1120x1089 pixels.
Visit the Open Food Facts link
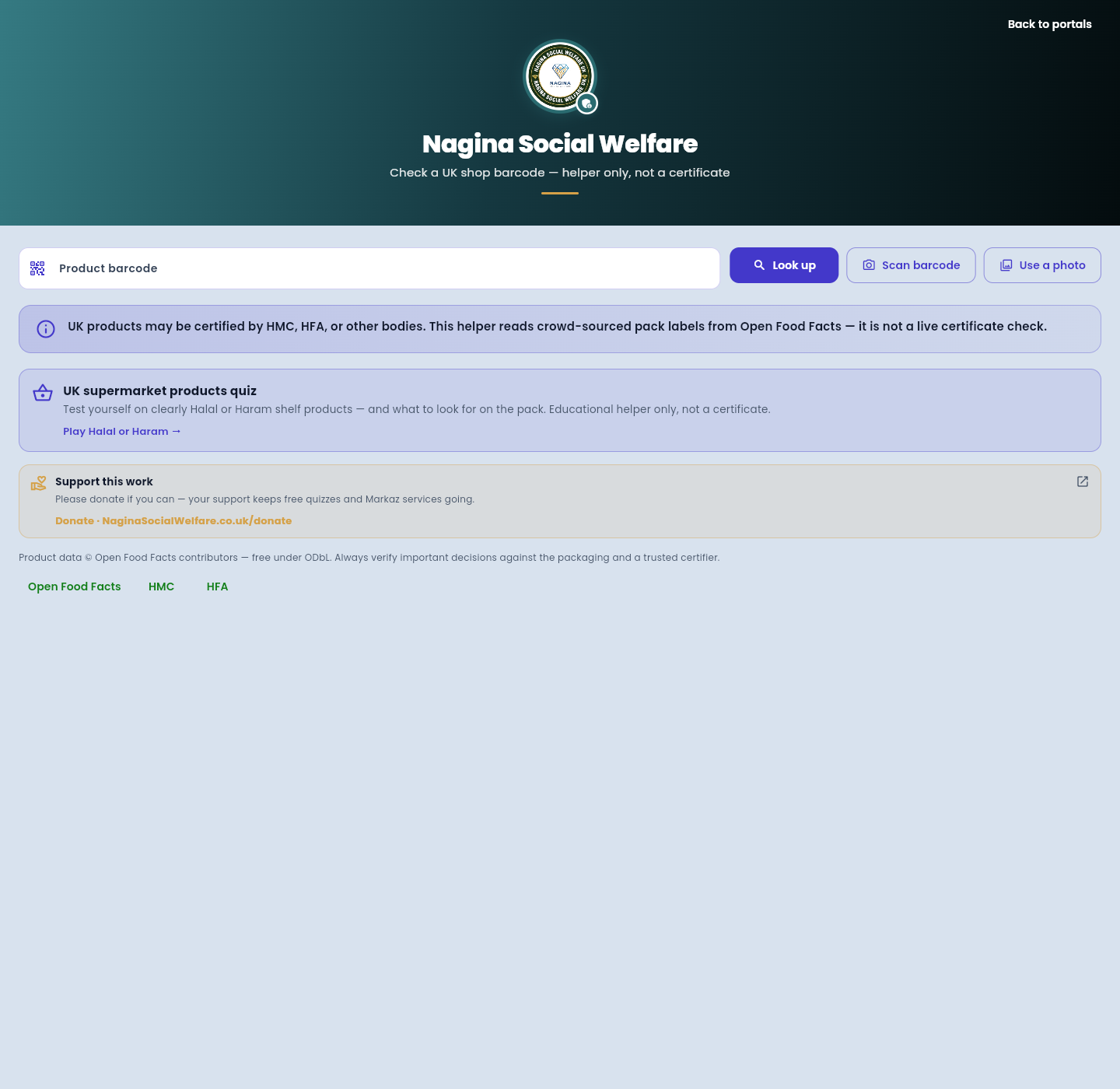[75, 587]
